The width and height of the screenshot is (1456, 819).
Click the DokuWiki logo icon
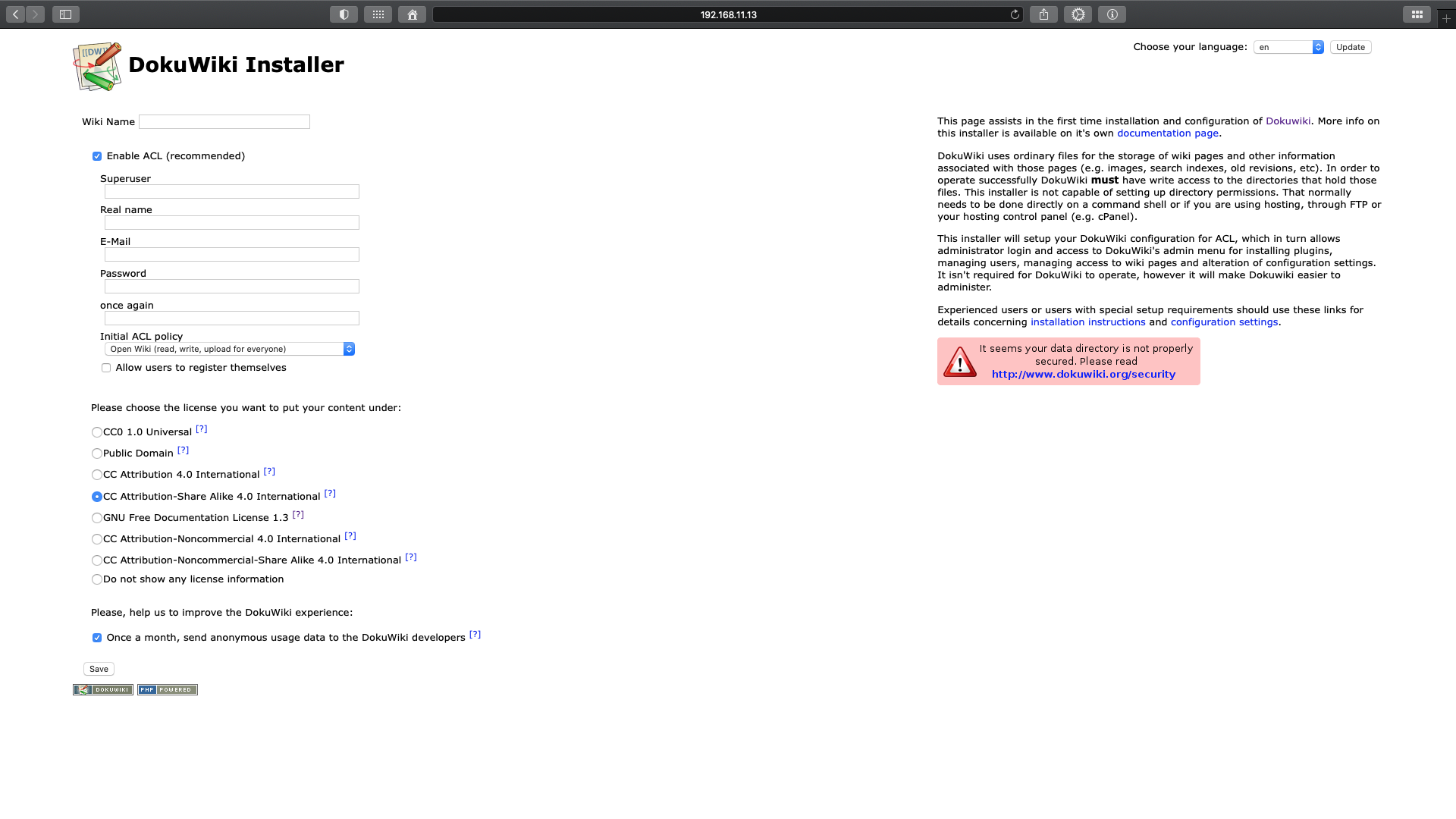(97, 66)
